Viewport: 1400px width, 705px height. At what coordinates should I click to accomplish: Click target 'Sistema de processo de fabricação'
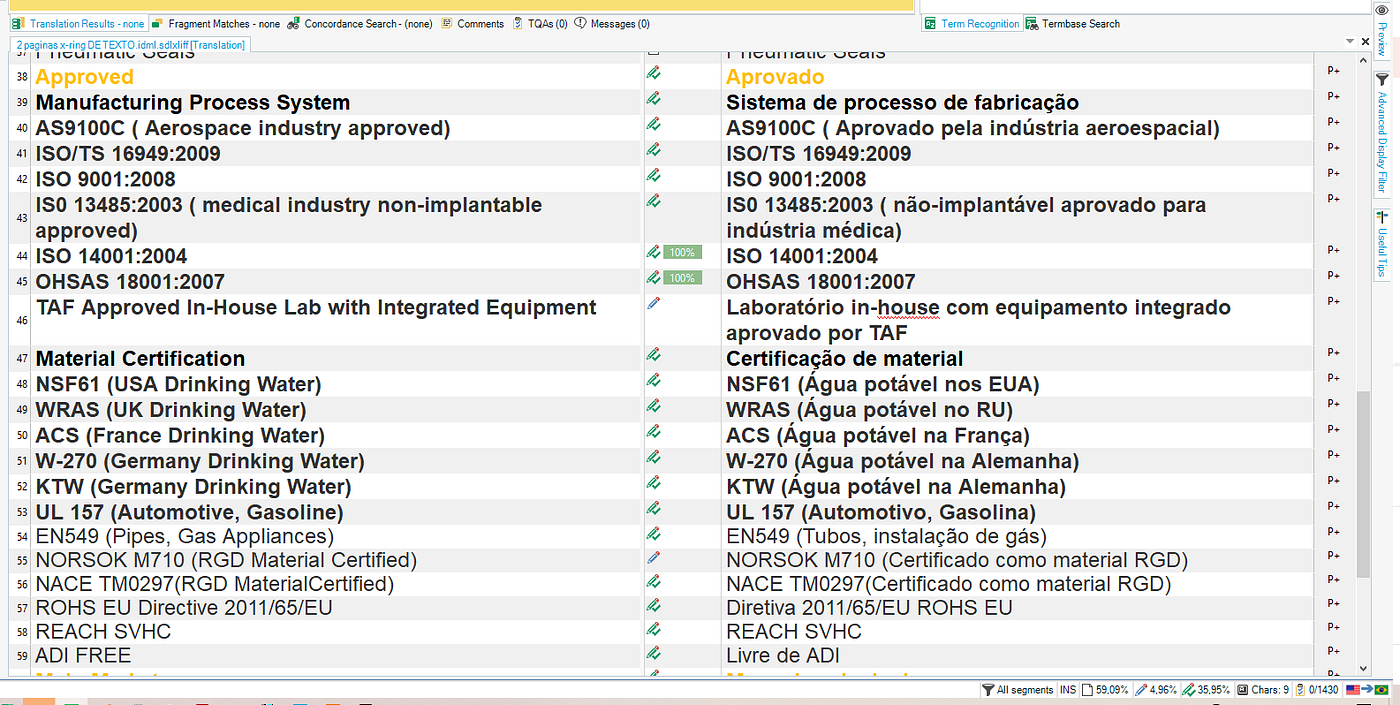(902, 103)
